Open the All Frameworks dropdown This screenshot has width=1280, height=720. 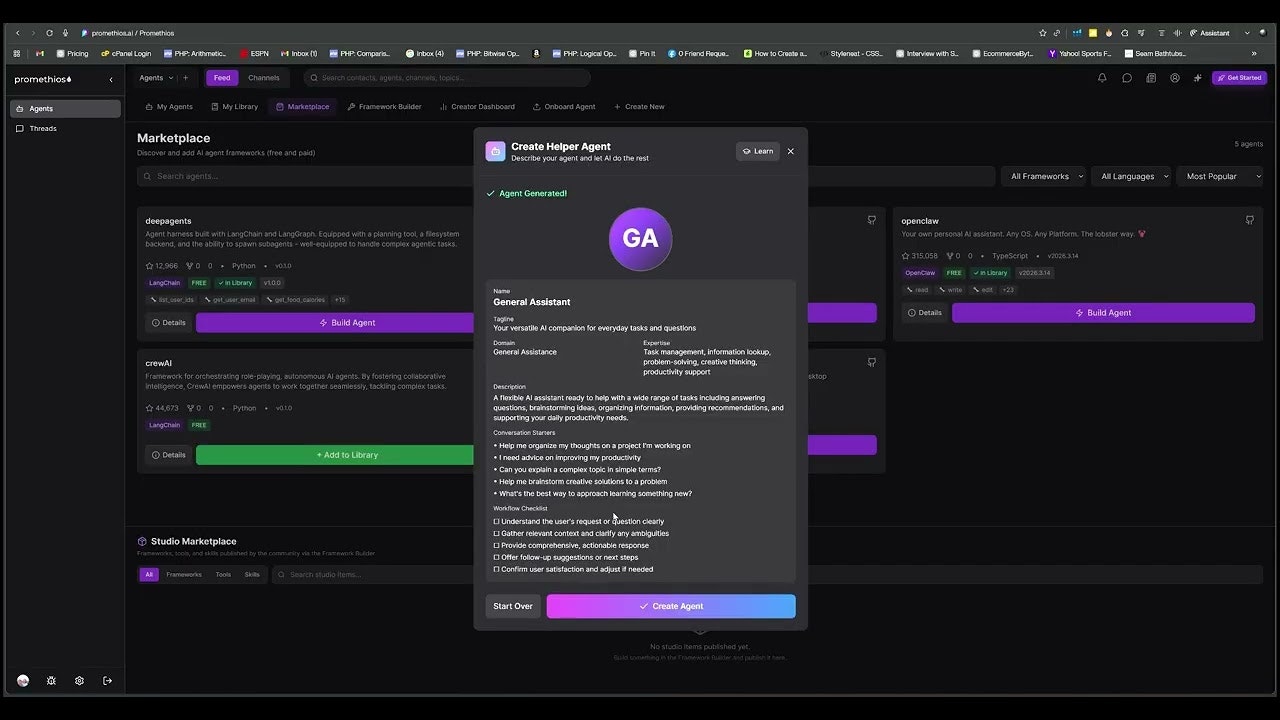tap(1046, 176)
